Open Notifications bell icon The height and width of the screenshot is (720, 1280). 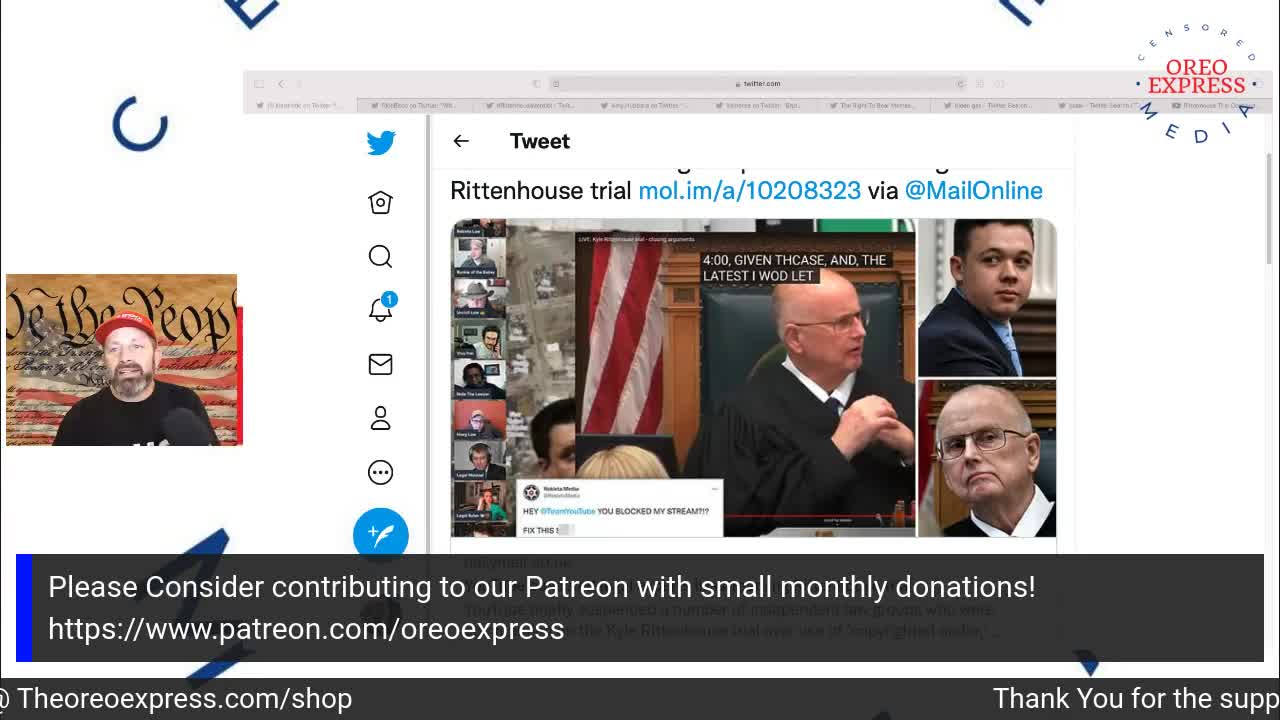[x=381, y=309]
